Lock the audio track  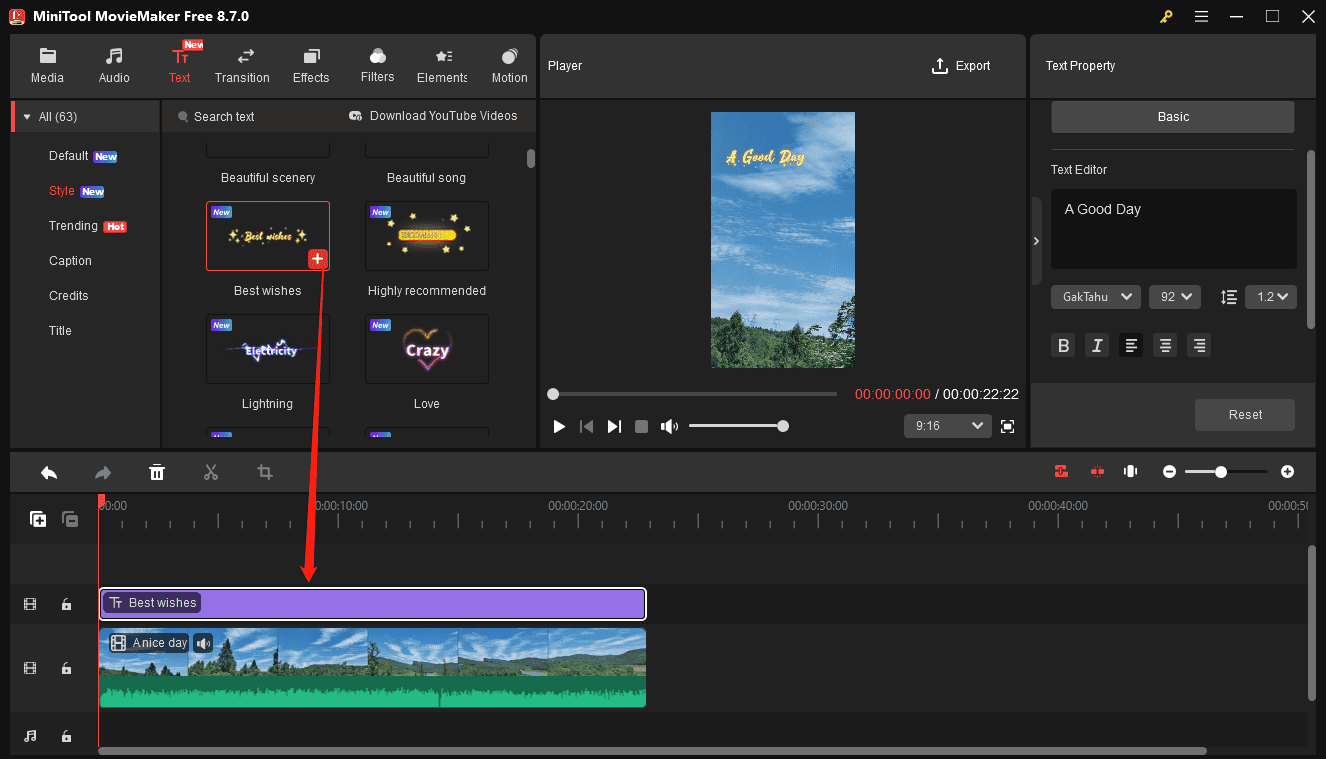[66, 736]
